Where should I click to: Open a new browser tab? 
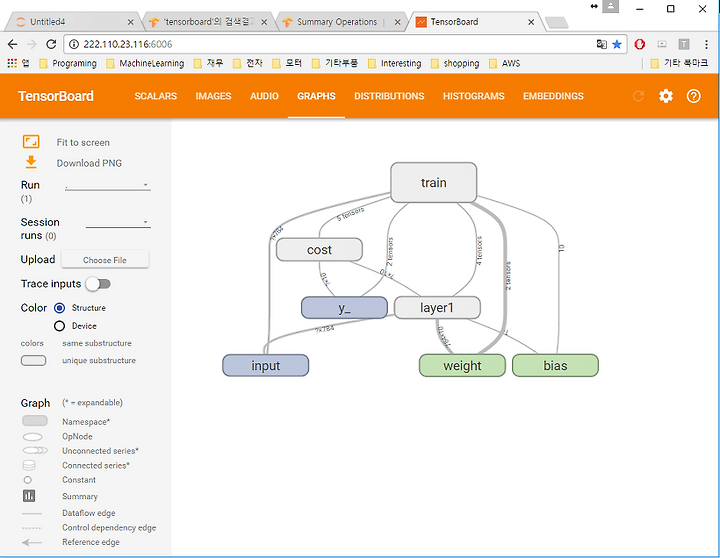pyautogui.click(x=557, y=22)
